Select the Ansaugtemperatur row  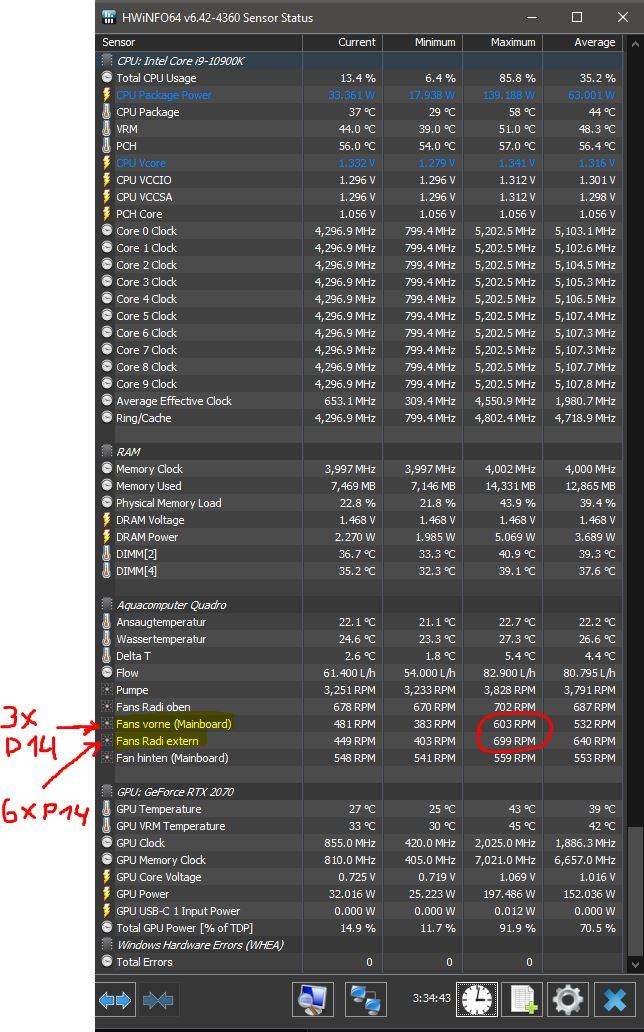[359, 622]
